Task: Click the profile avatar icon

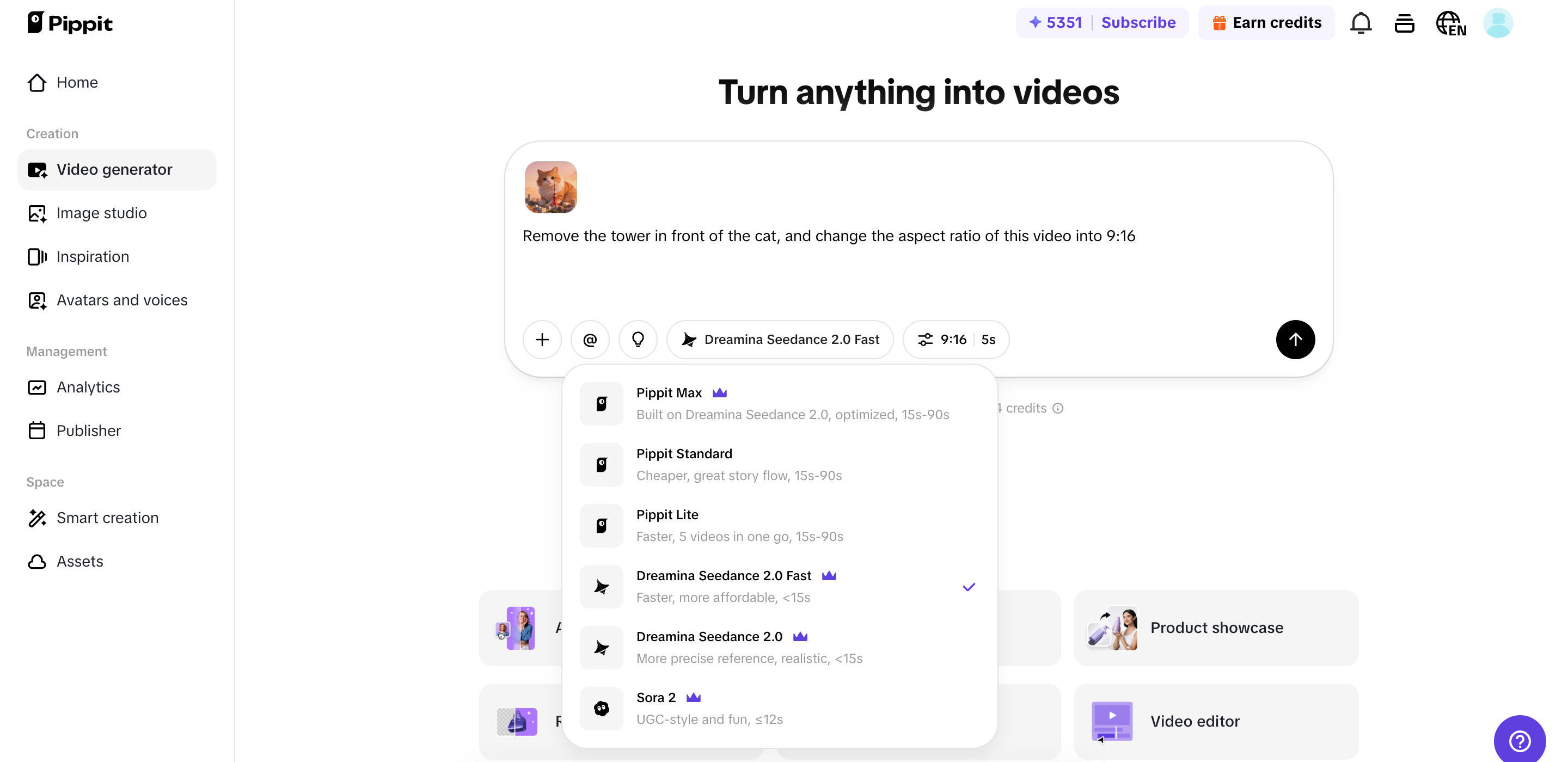Action: pos(1498,22)
